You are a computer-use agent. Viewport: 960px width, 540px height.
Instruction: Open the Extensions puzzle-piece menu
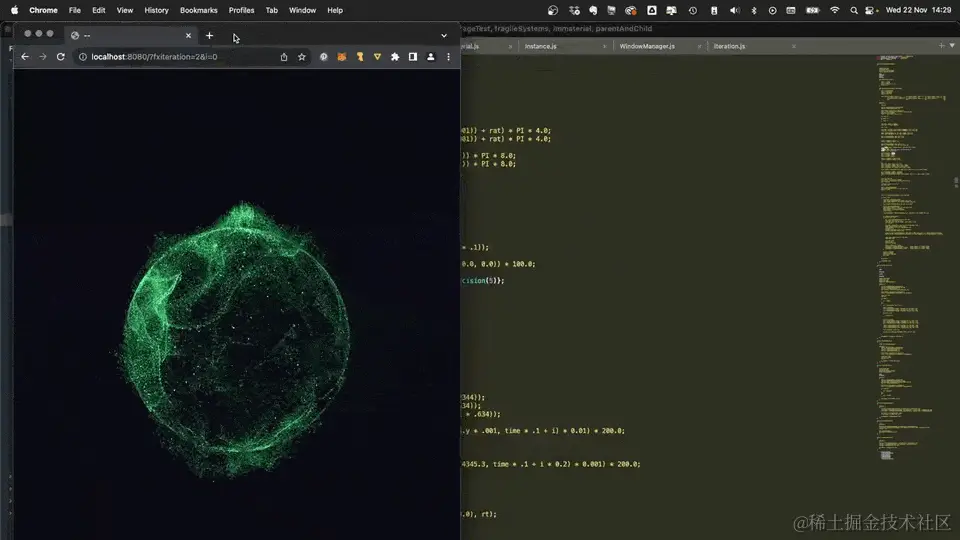395,57
